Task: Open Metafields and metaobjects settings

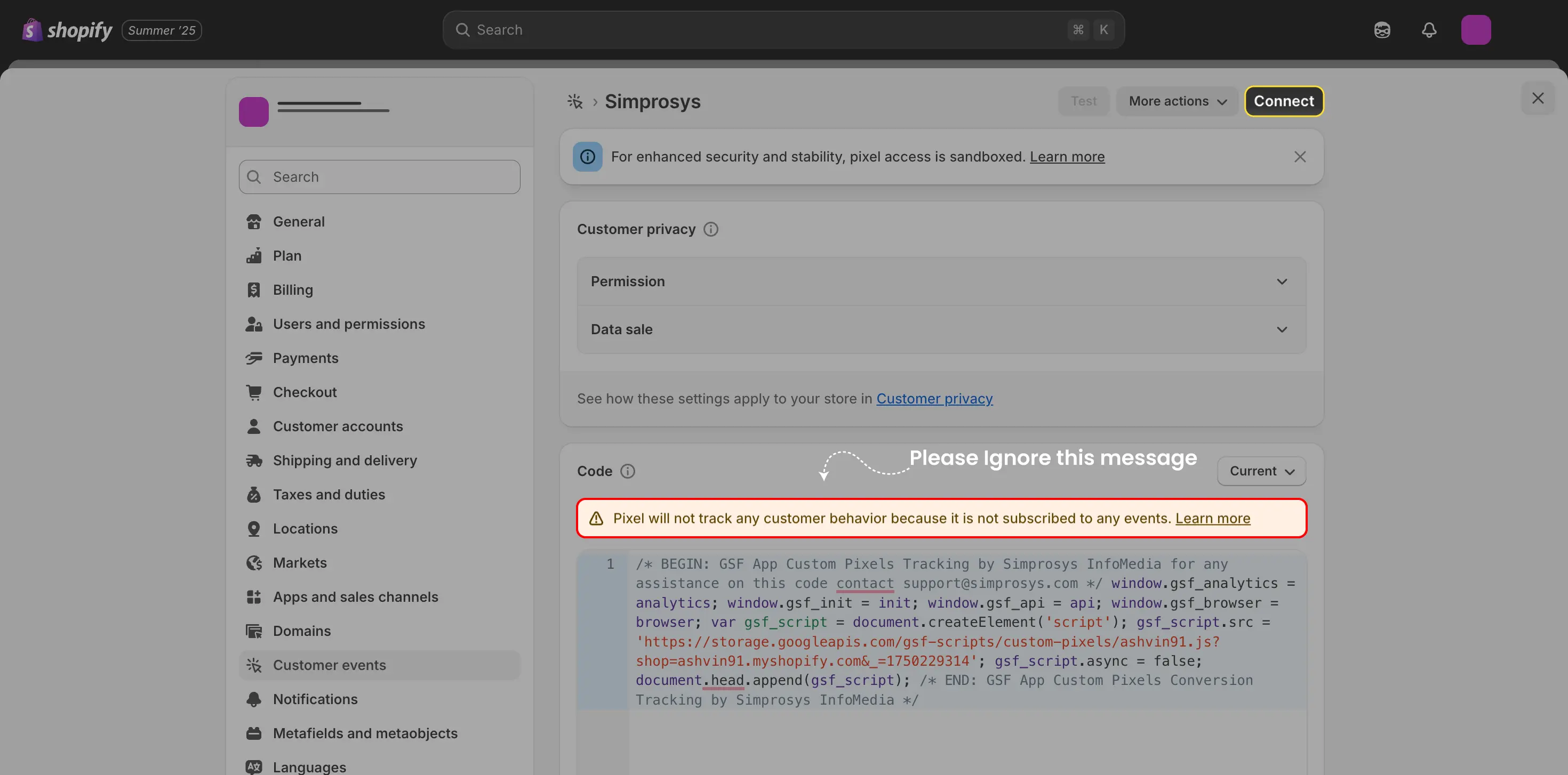Action: pos(379,733)
